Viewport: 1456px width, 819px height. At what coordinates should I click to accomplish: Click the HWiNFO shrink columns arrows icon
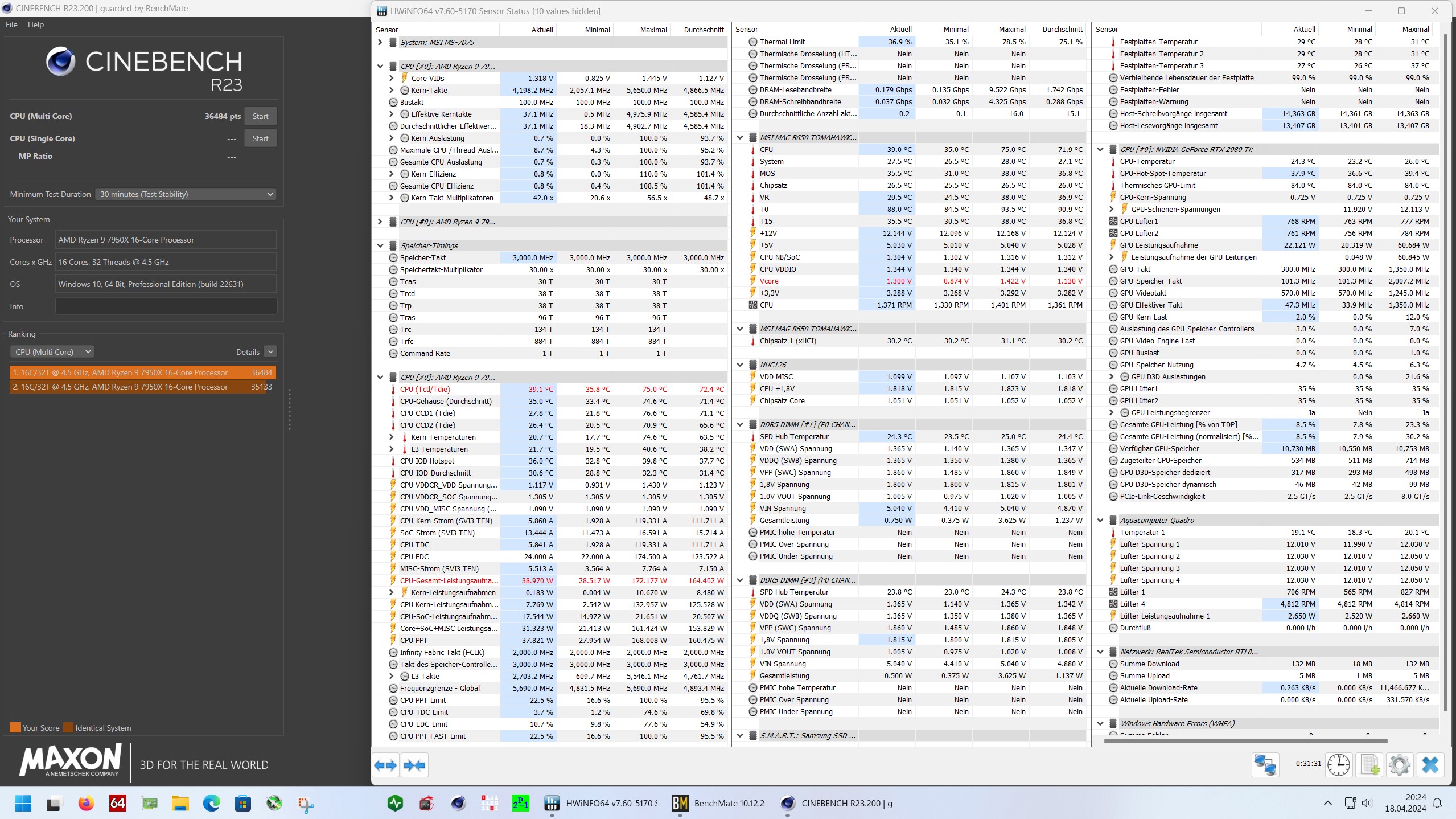(414, 765)
